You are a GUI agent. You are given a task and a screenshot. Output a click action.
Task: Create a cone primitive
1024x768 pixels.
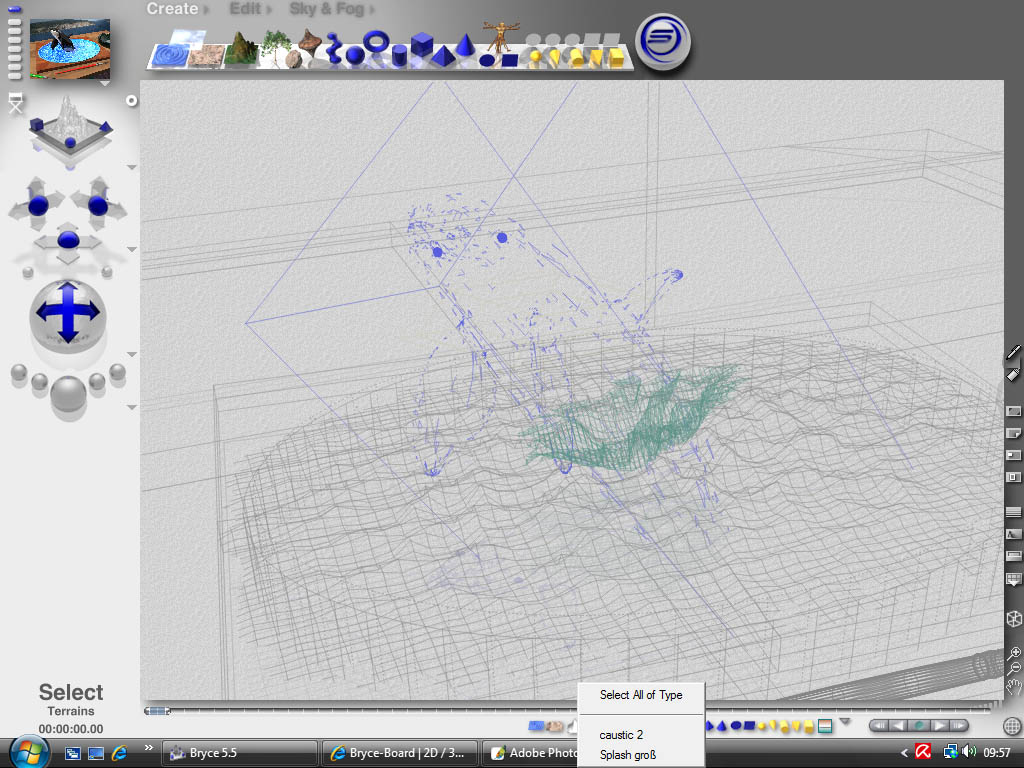pos(465,46)
